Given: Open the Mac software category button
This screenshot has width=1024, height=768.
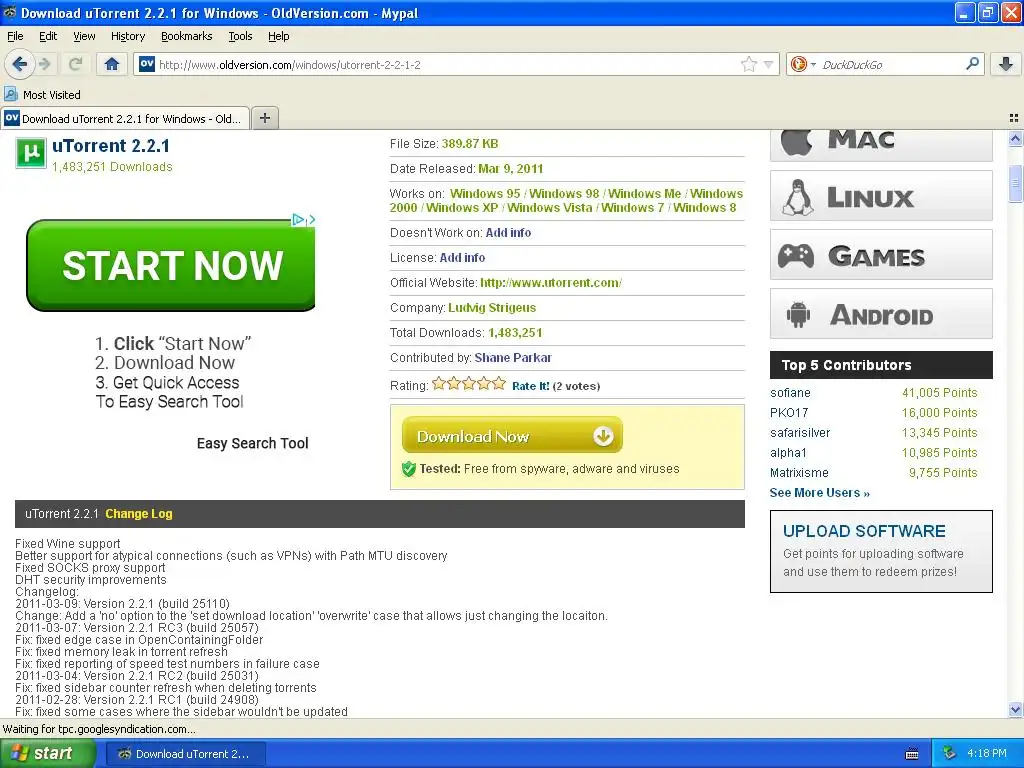Looking at the screenshot, I should [881, 144].
